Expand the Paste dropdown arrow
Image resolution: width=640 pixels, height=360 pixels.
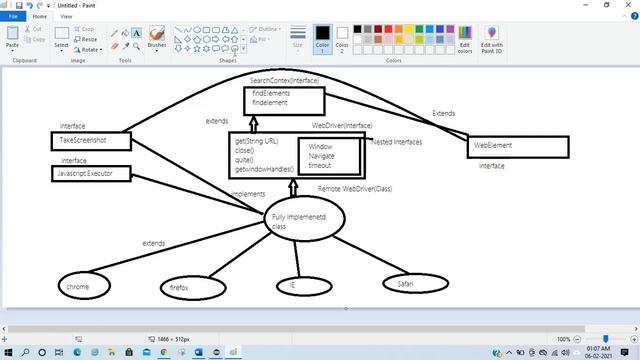pos(12,51)
